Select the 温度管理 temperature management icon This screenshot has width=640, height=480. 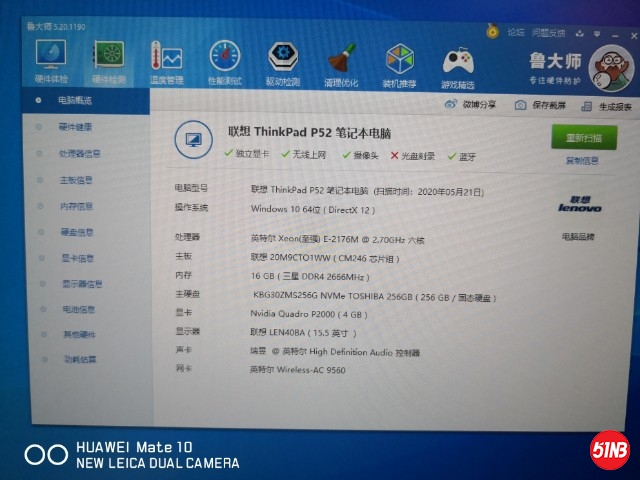tap(166, 60)
